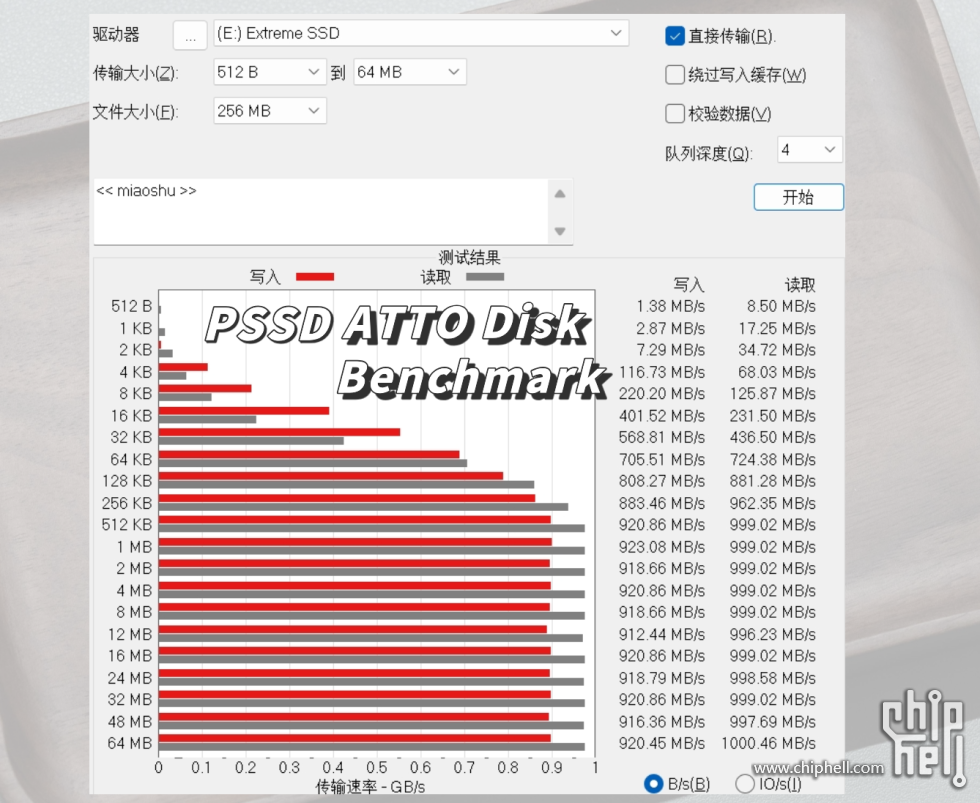This screenshot has height=803, width=980.
Task: Click the 7.29 MB/s write value
Action: click(671, 350)
